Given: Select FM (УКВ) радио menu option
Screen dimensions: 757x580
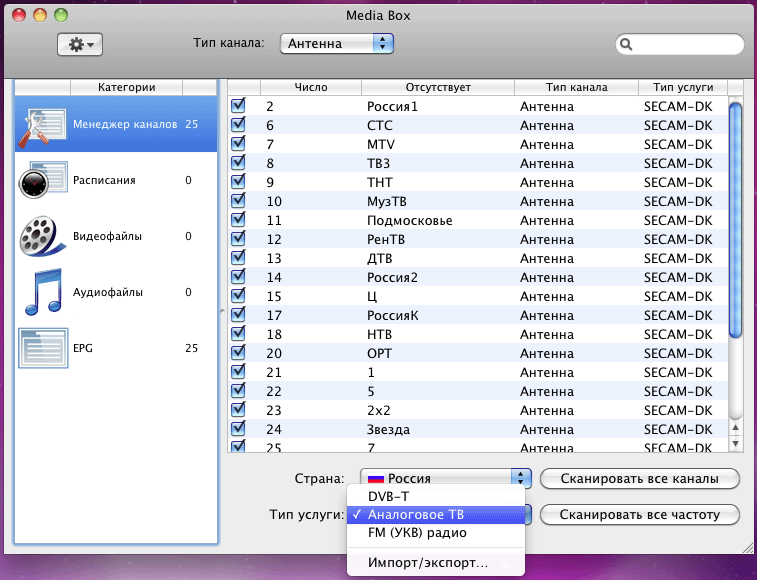Looking at the screenshot, I should click(x=417, y=532).
